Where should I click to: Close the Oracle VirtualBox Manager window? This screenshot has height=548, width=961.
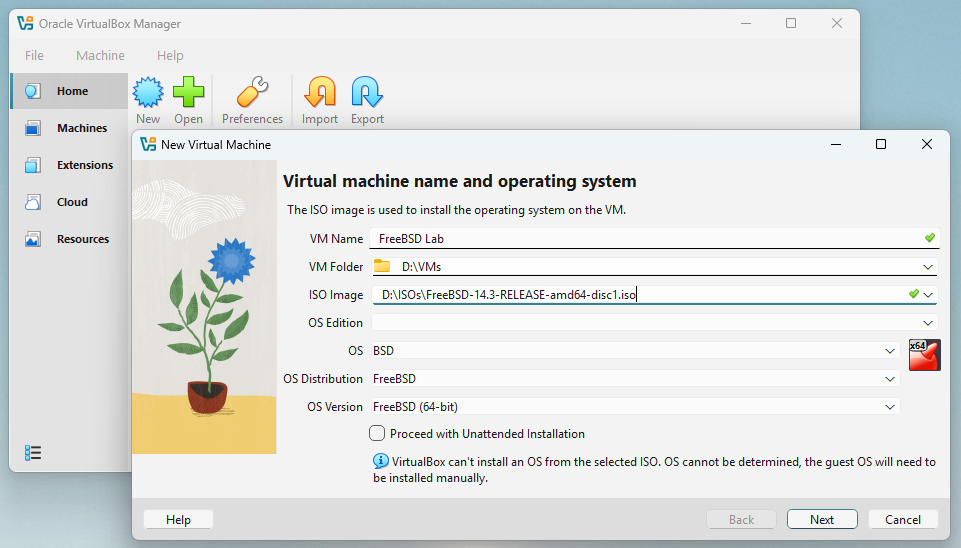click(x=837, y=23)
